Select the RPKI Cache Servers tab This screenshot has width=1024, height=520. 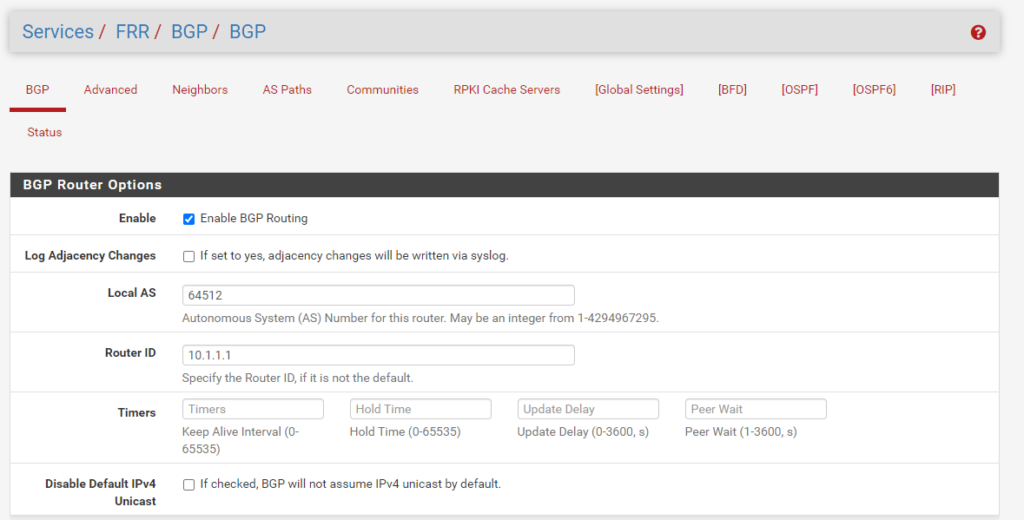[x=506, y=90]
